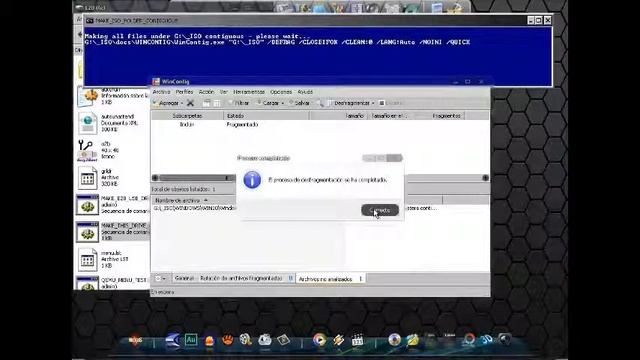Open Adobe Audition from the dock

(x=191, y=340)
